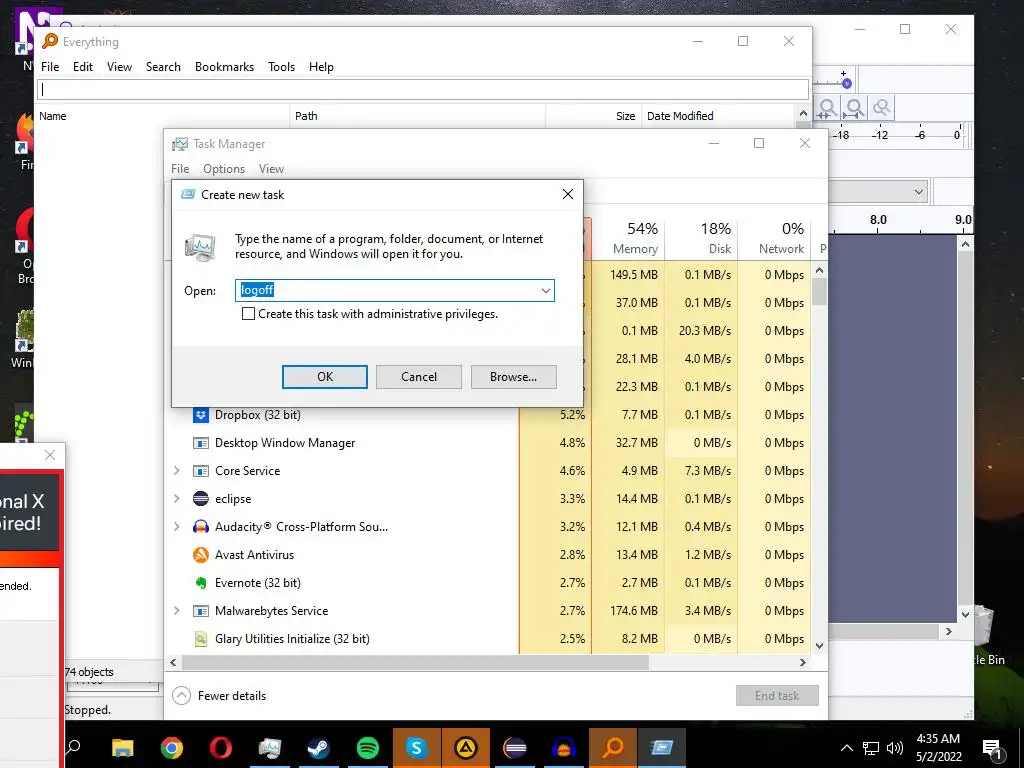Expand the Audacity process group
Image resolution: width=1024 pixels, height=768 pixels.
(x=176, y=527)
